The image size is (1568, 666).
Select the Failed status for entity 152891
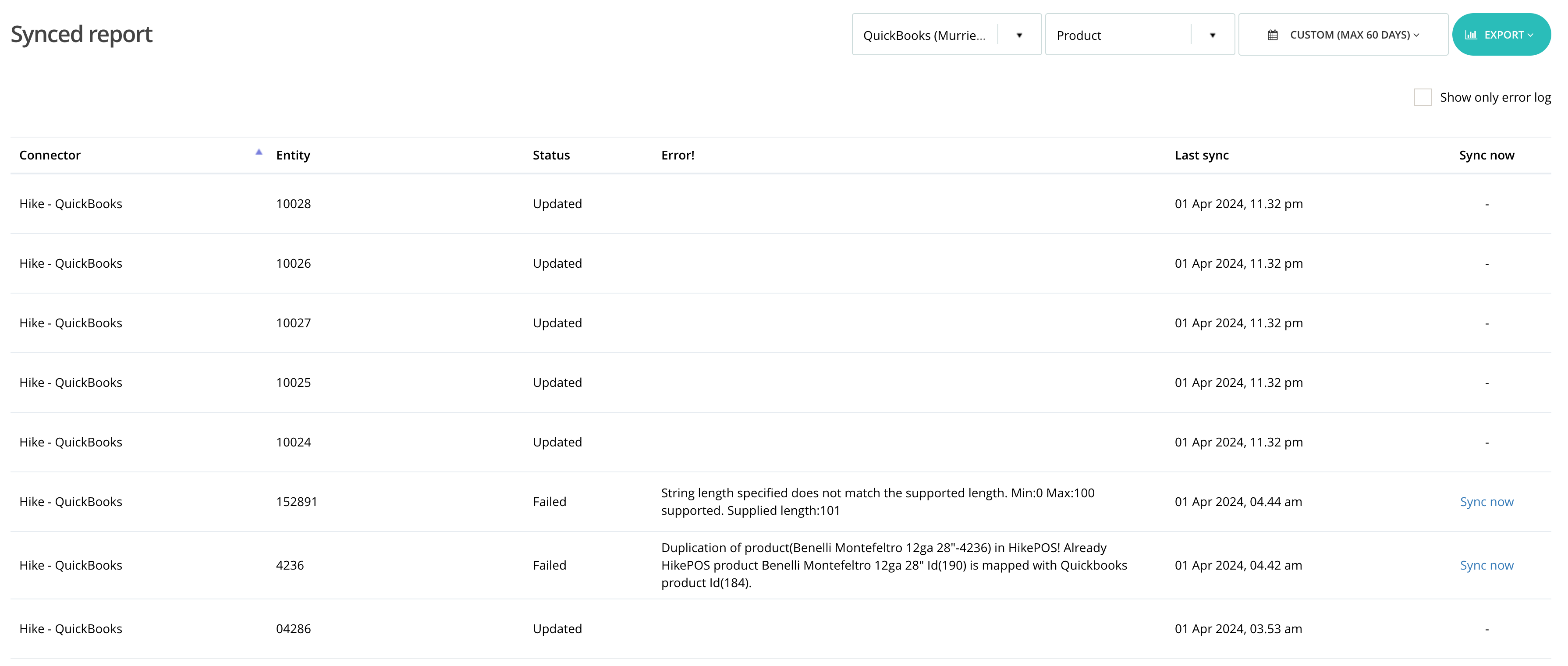pos(549,502)
